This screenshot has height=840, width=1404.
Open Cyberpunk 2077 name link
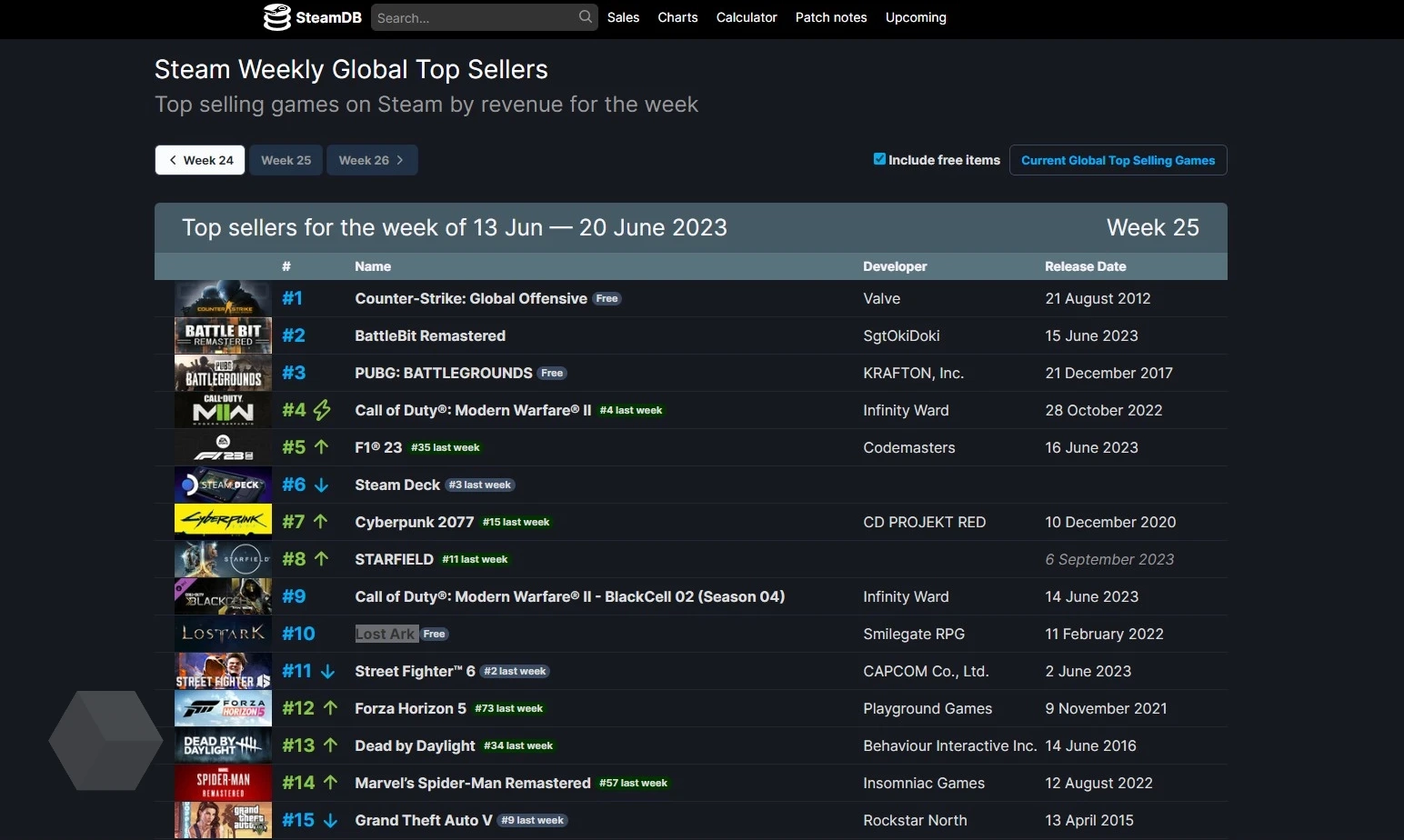click(x=415, y=522)
